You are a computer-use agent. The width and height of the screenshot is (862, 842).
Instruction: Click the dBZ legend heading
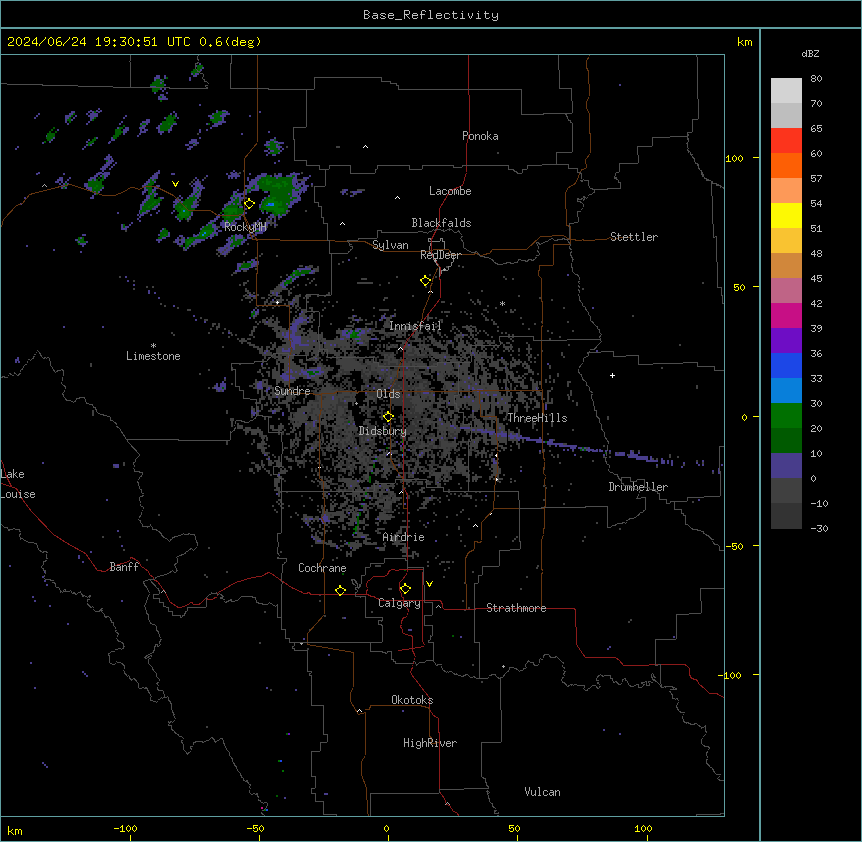[810, 53]
